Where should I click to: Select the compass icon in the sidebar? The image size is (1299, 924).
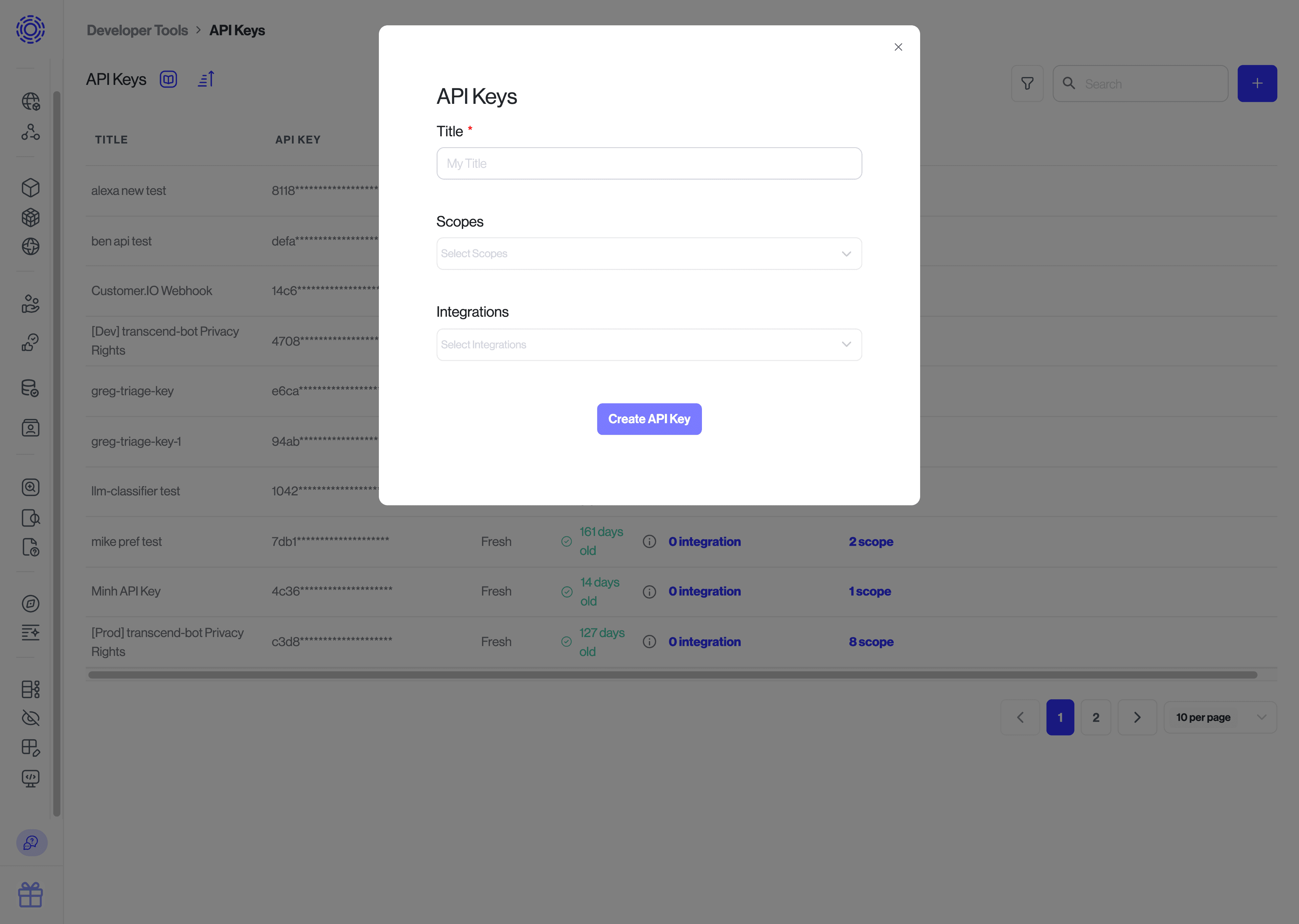(x=30, y=604)
